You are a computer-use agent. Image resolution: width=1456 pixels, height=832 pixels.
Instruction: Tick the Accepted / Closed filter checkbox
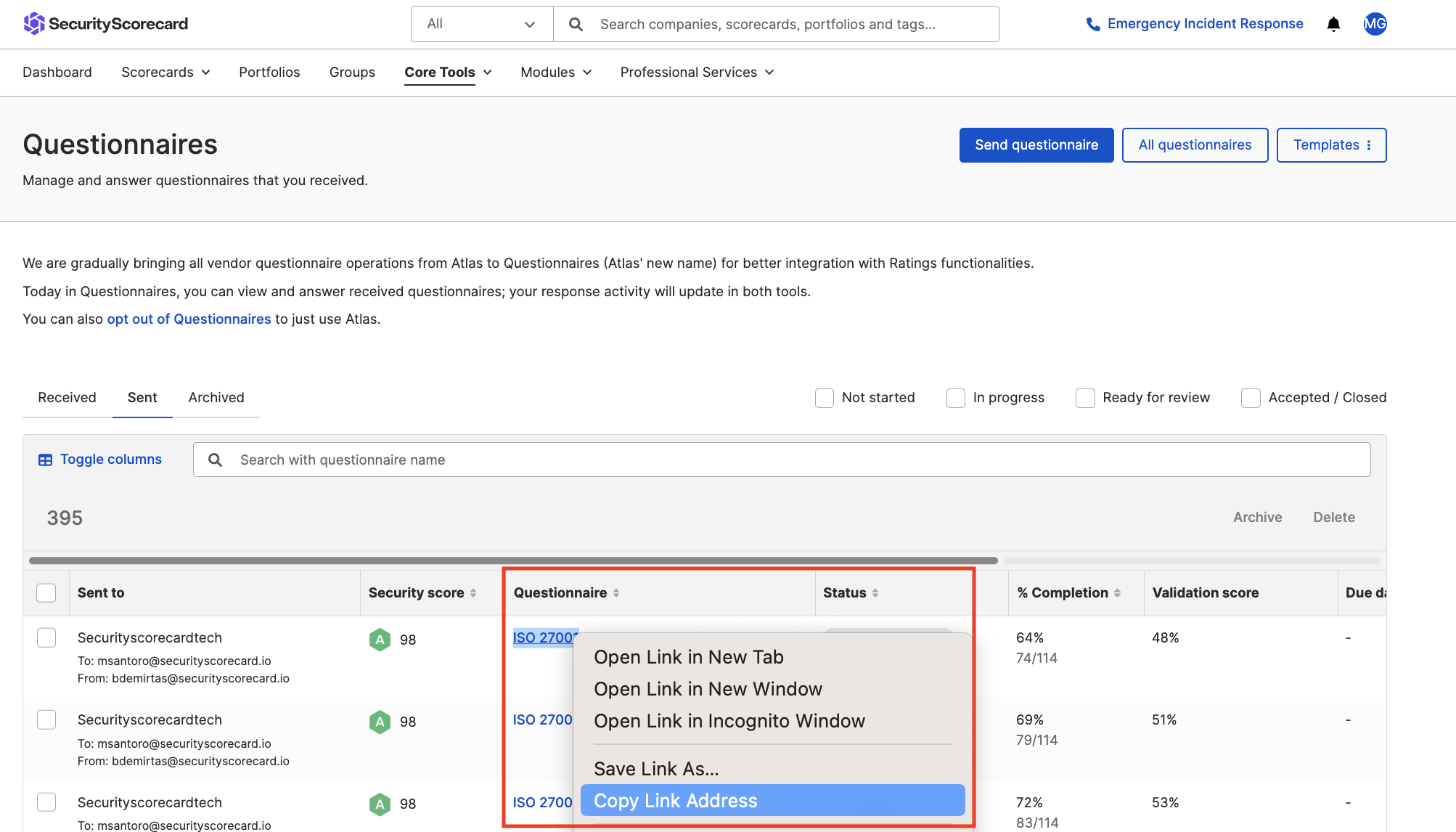coord(1251,398)
